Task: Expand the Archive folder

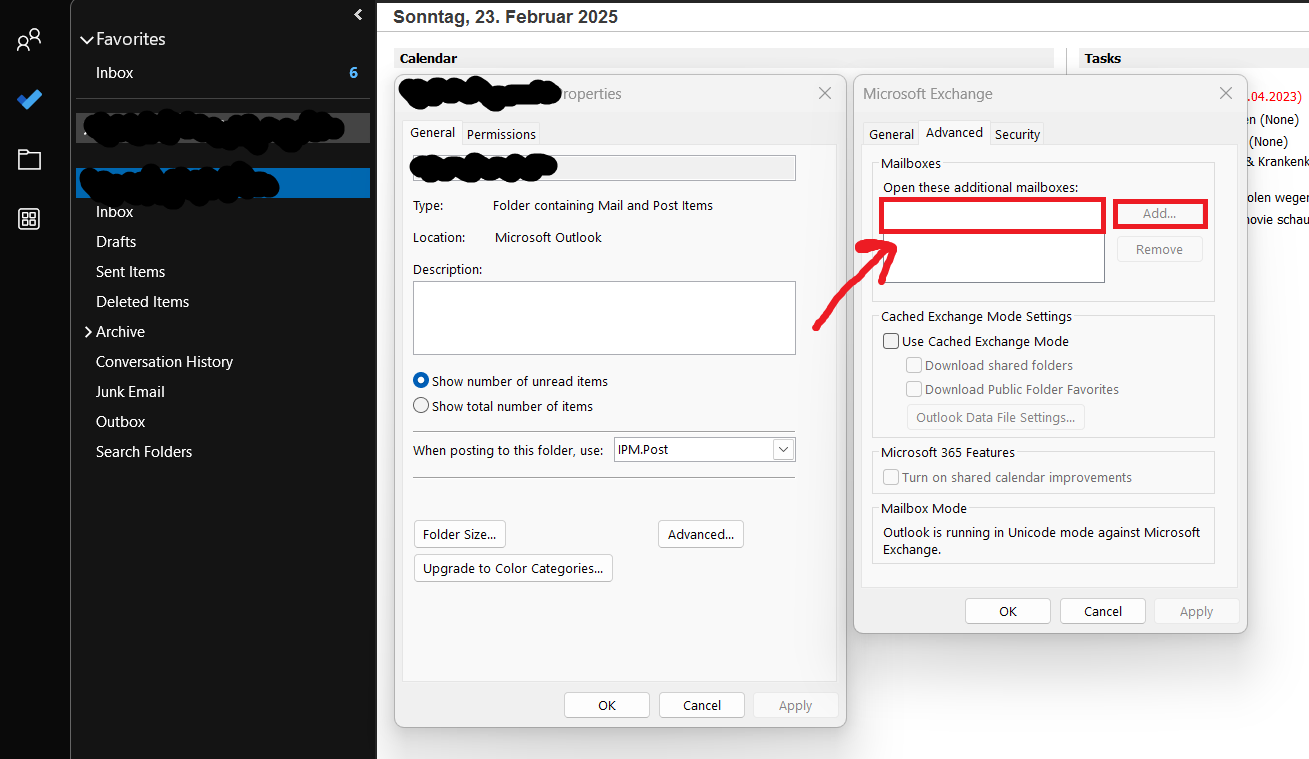Action: coord(87,331)
